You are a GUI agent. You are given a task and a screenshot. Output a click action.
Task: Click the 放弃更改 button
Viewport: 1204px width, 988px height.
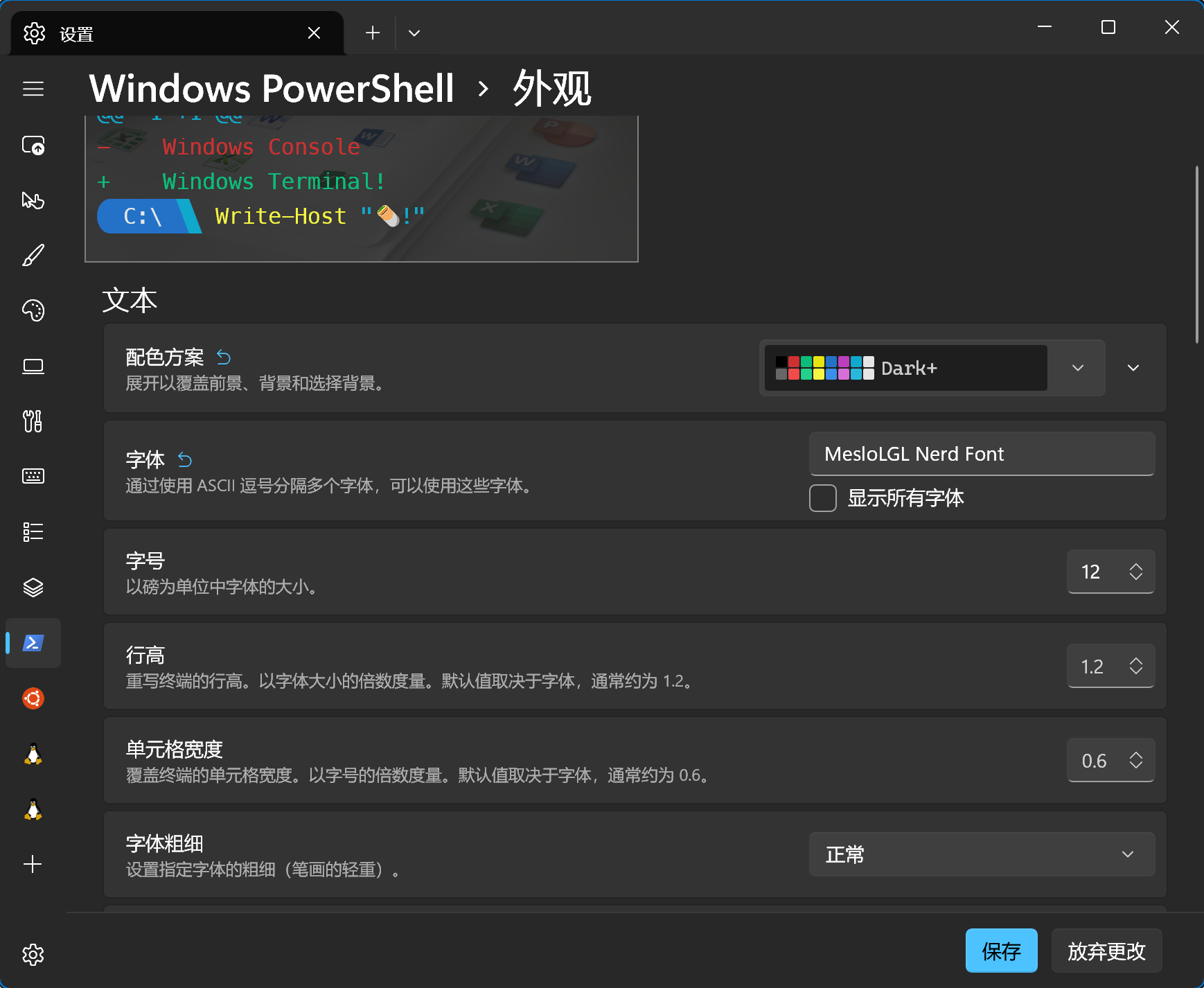pos(1106,951)
